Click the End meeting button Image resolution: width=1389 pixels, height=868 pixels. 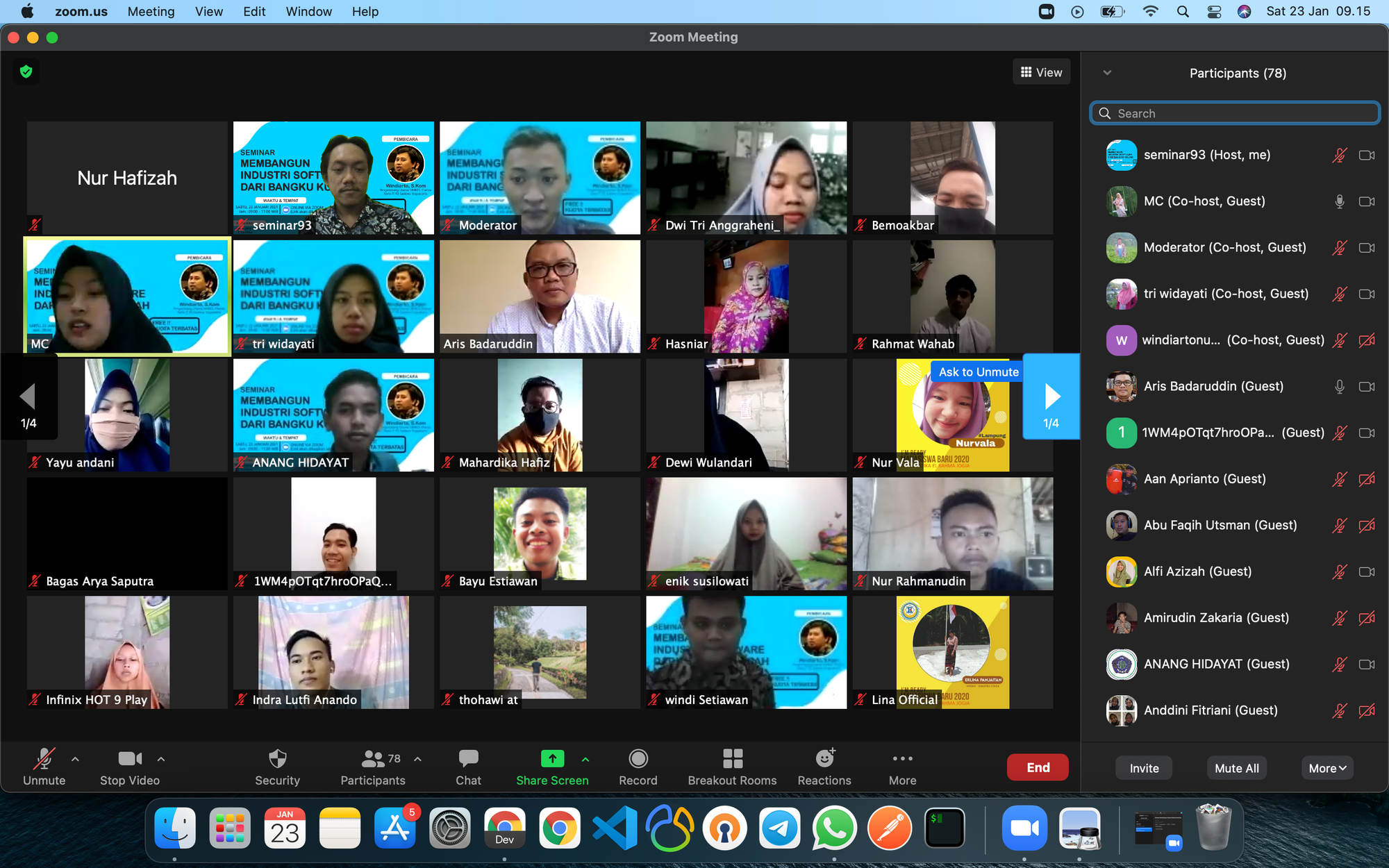click(1037, 767)
